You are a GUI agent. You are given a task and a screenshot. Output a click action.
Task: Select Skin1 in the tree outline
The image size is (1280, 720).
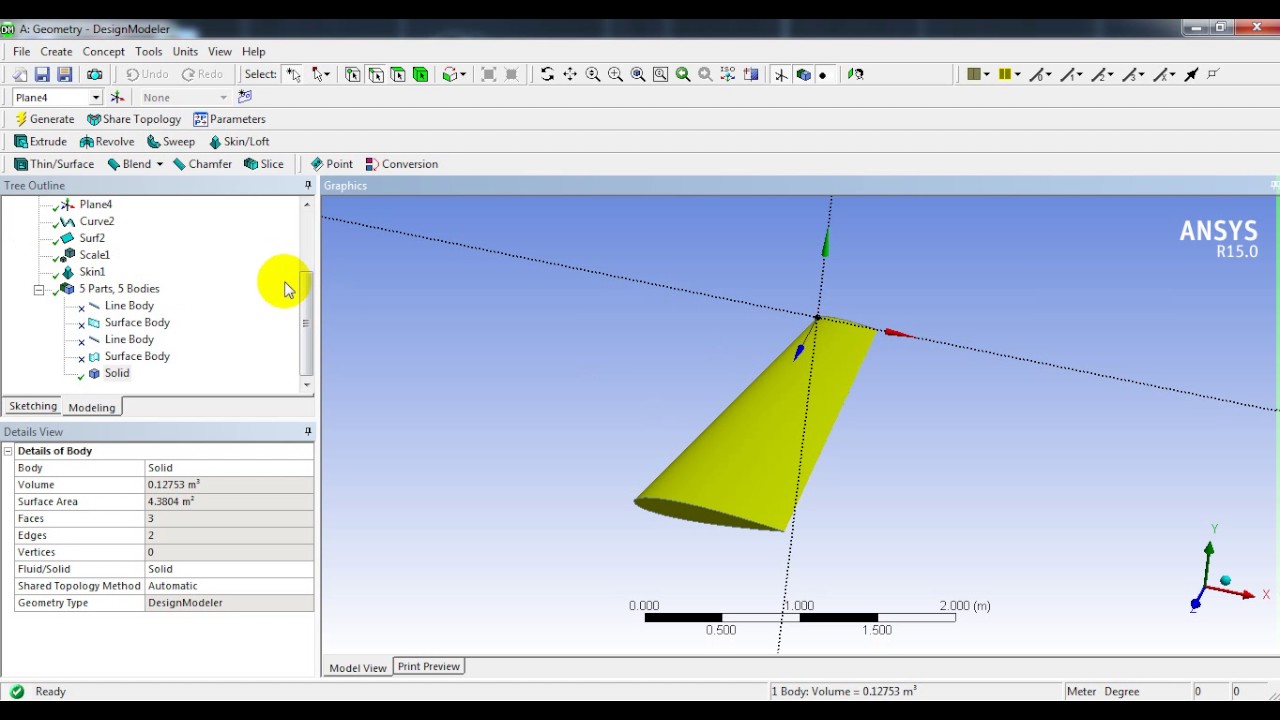[x=92, y=272]
